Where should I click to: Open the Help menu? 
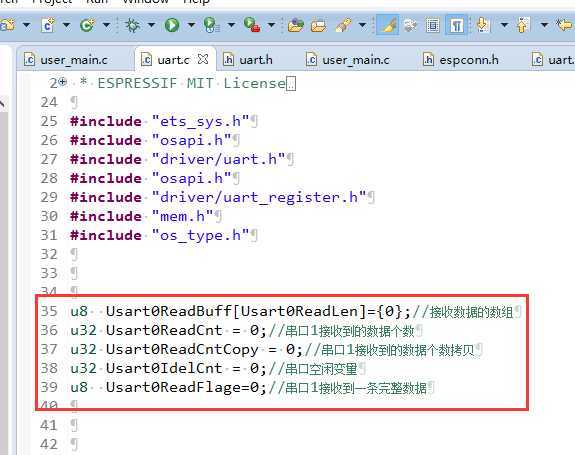pyautogui.click(x=197, y=1)
